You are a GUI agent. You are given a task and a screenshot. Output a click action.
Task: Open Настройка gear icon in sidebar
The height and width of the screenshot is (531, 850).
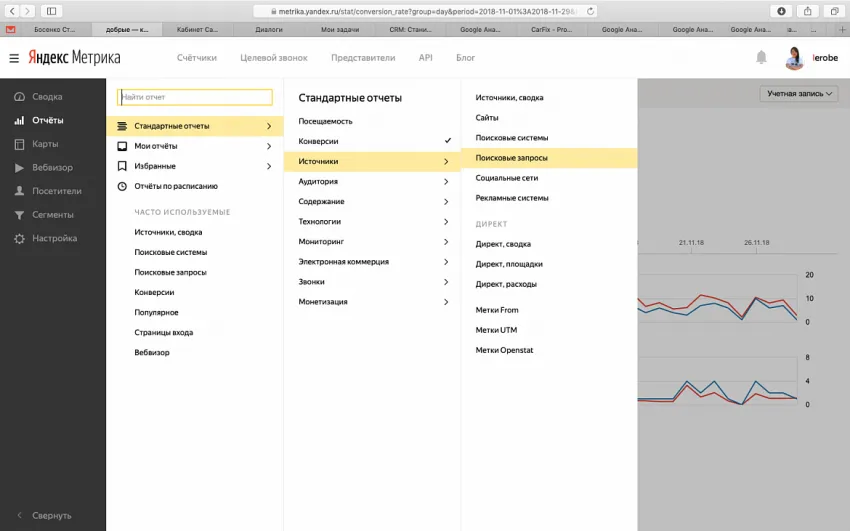click(19, 239)
